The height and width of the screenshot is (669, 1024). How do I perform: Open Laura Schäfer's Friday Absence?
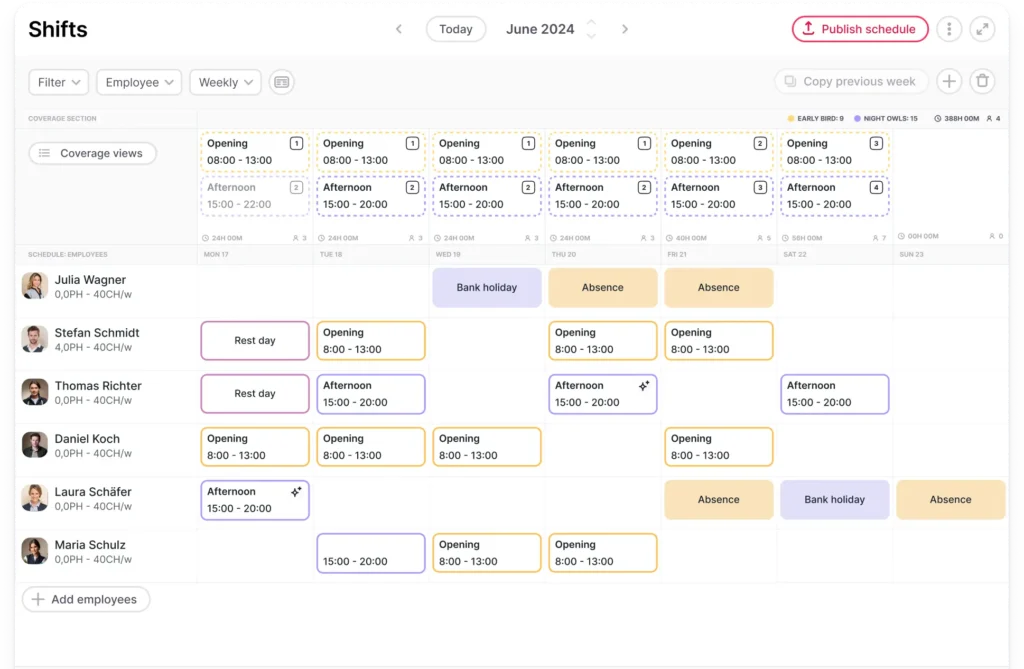tap(718, 499)
